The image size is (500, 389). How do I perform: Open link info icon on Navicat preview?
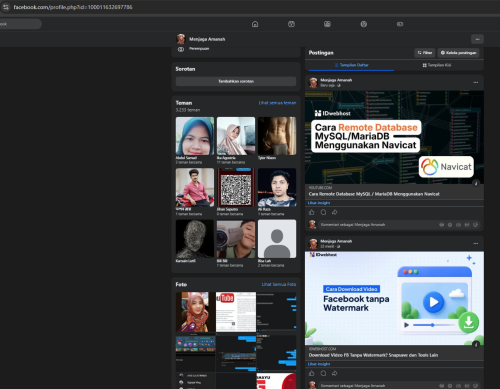click(476, 183)
